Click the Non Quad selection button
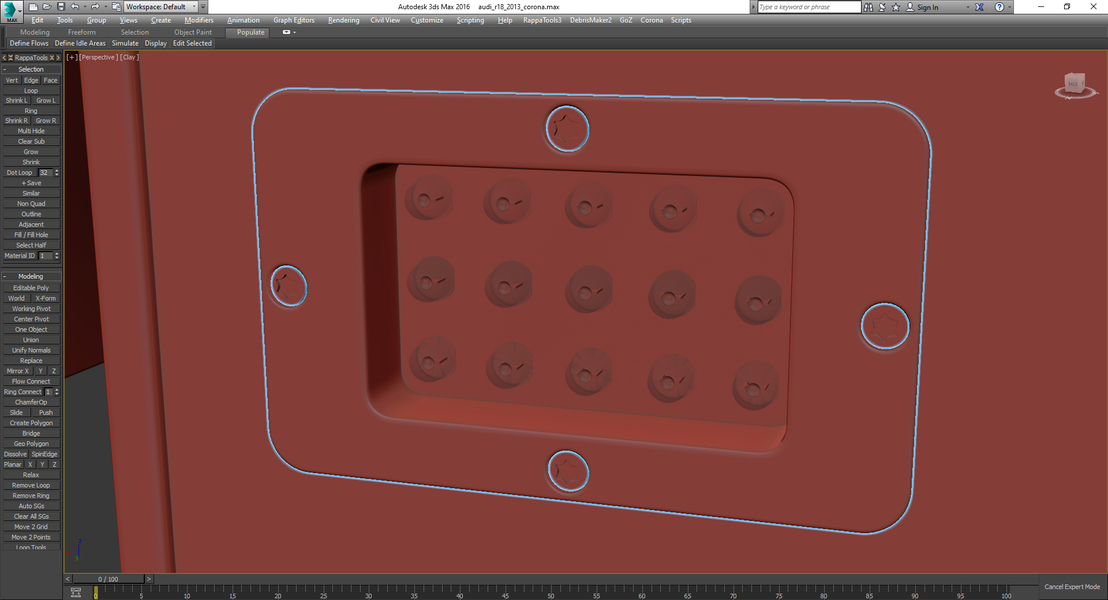Image resolution: width=1108 pixels, height=600 pixels. [x=31, y=204]
